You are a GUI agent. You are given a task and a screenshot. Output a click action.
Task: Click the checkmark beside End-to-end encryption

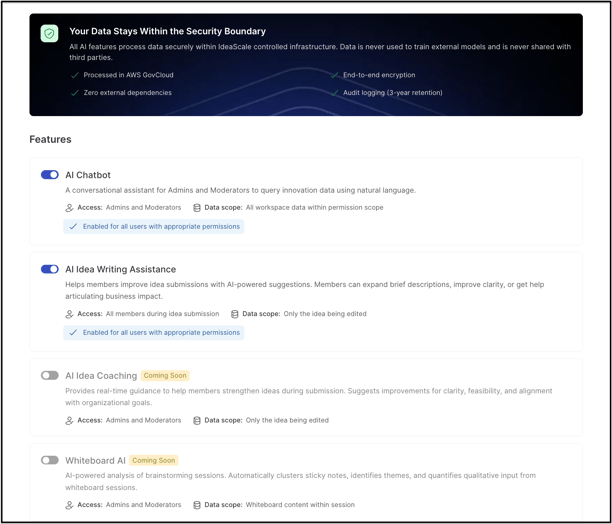pyautogui.click(x=335, y=75)
